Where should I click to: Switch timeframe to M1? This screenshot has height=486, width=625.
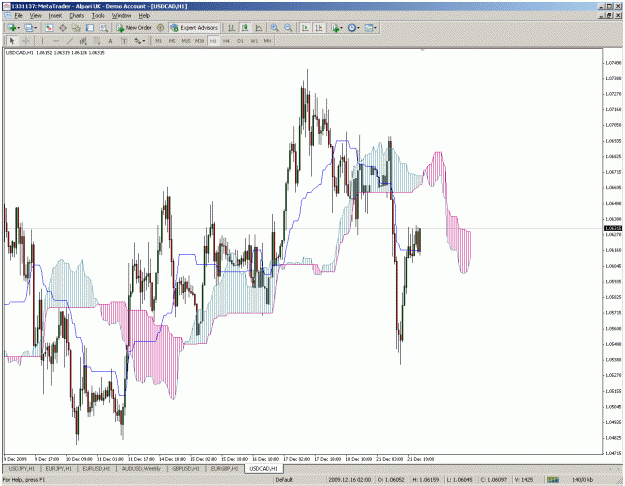[158, 41]
